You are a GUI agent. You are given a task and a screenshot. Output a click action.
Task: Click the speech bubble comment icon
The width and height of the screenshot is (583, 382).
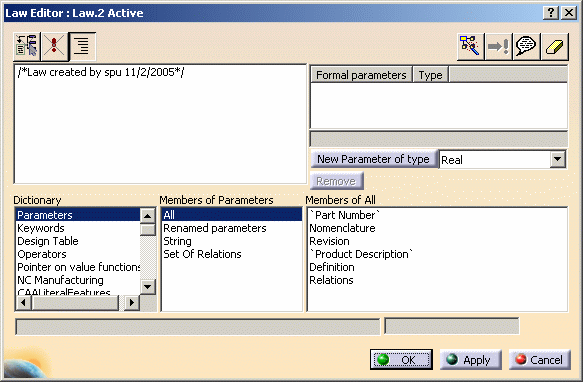(x=526, y=46)
